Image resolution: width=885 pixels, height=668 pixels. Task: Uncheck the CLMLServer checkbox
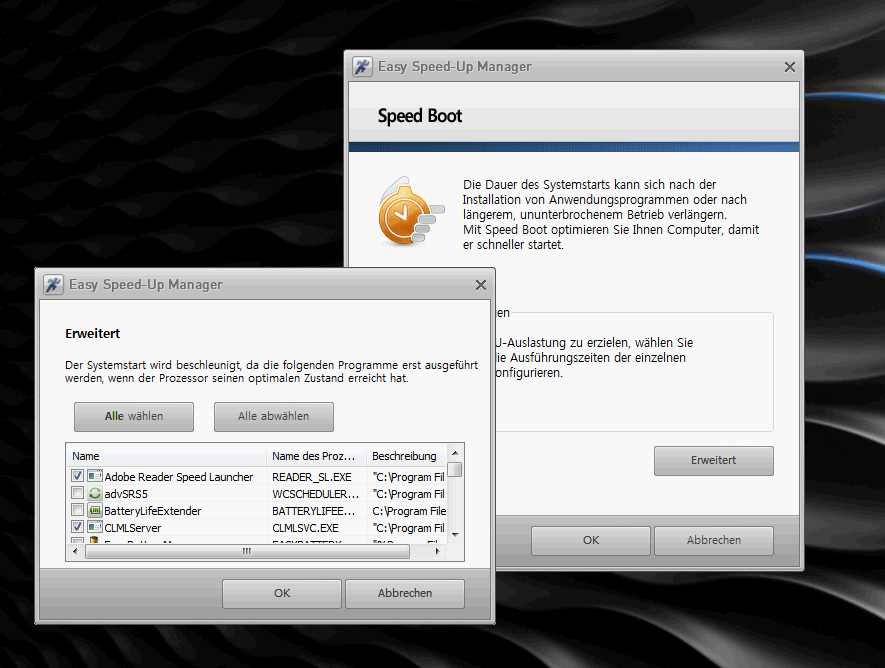pyautogui.click(x=78, y=527)
